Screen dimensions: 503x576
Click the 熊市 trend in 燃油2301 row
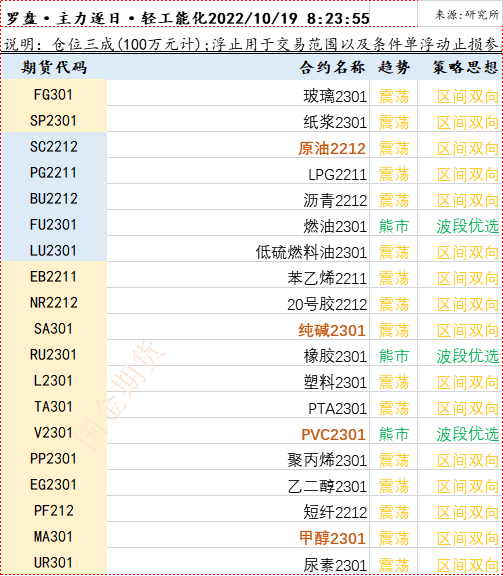[394, 226]
